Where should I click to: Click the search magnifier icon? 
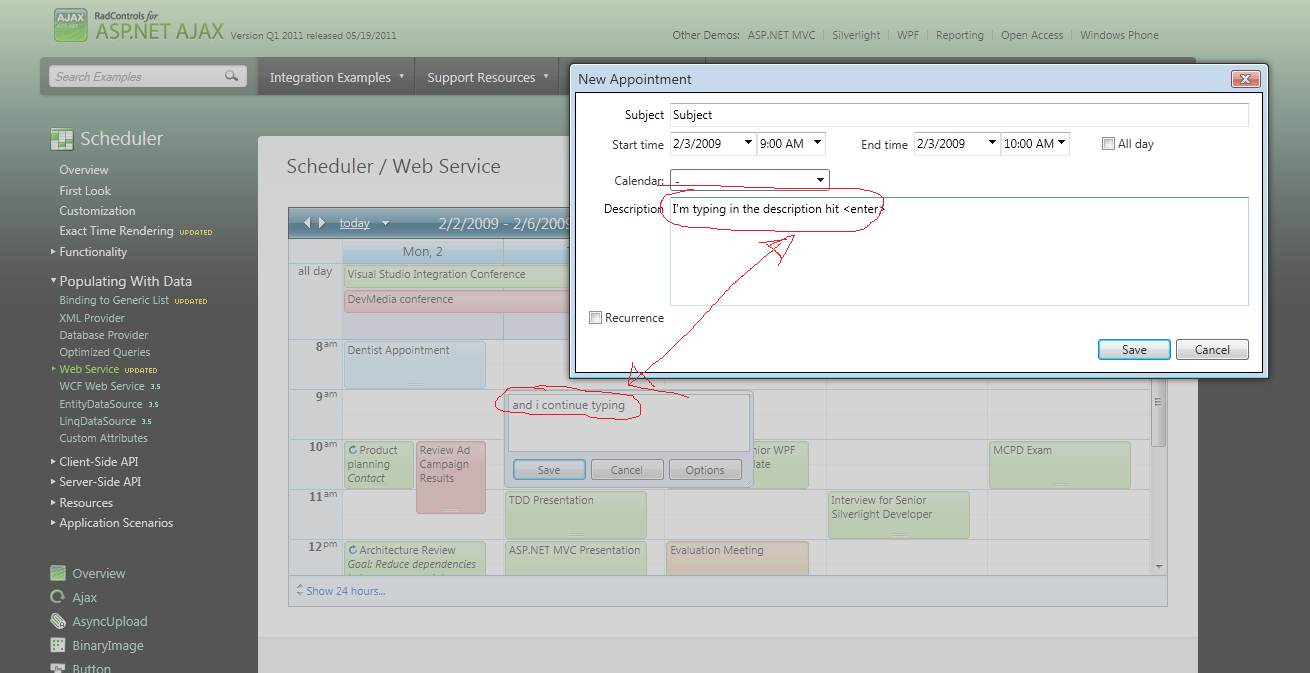pyautogui.click(x=231, y=76)
